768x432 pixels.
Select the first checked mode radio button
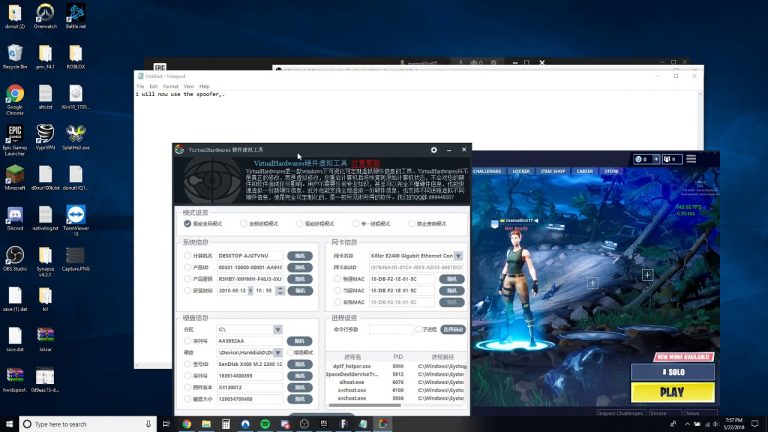(187, 223)
